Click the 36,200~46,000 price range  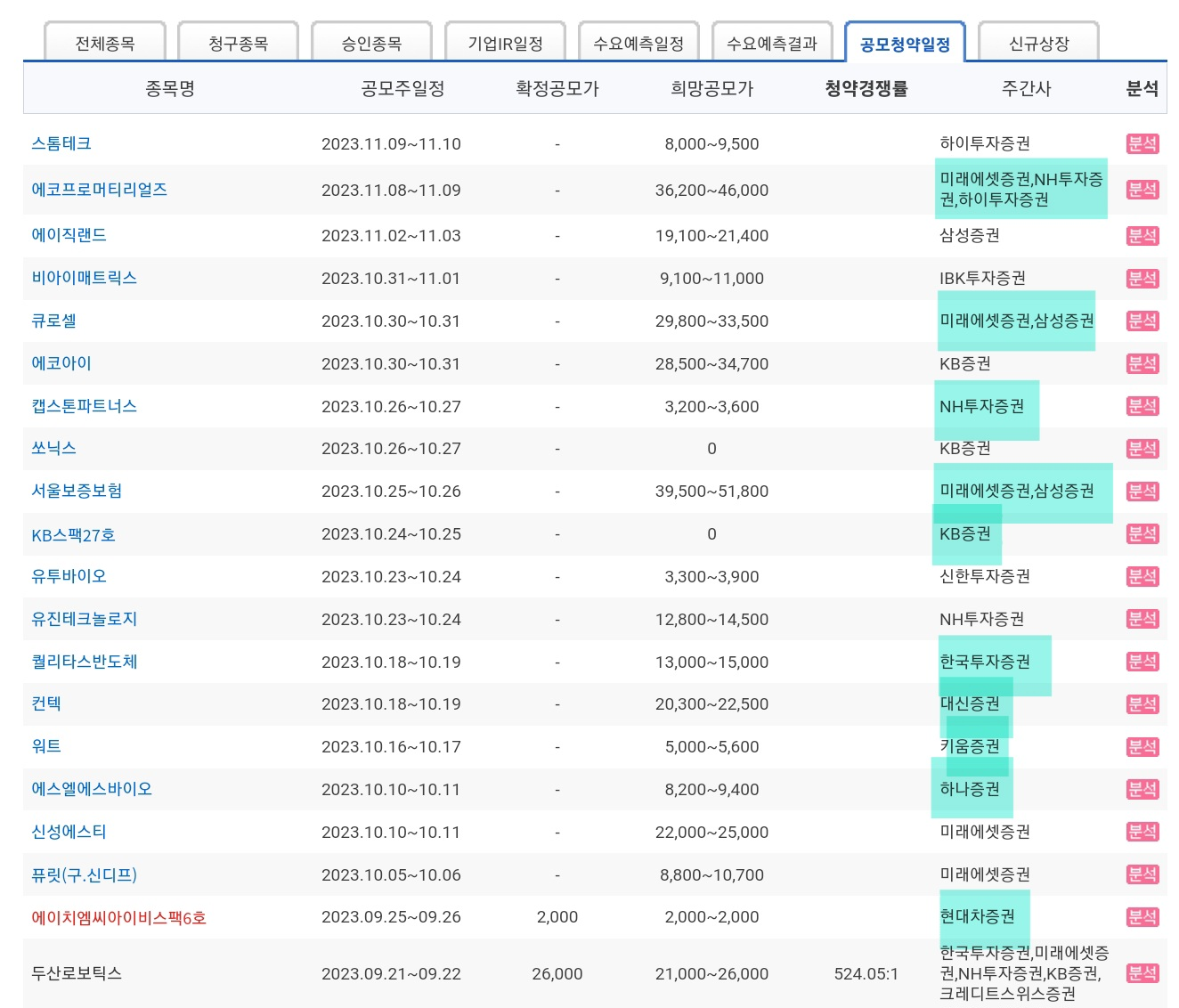(x=711, y=191)
